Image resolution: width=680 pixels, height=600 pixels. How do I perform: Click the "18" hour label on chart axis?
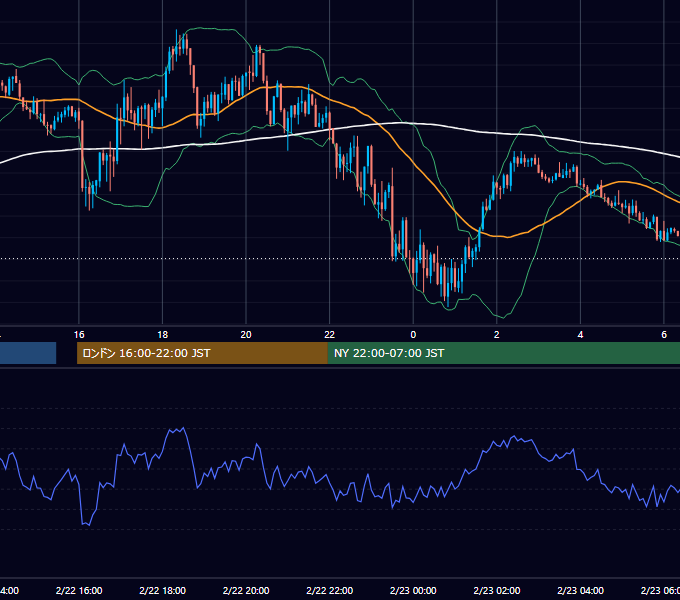(163, 335)
